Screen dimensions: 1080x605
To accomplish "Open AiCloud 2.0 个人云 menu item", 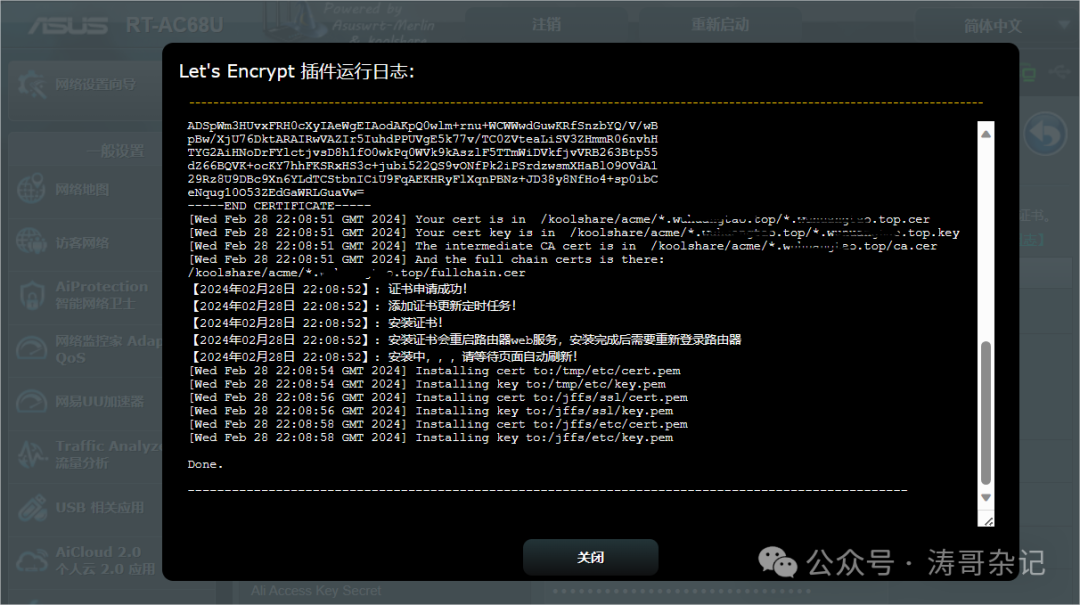I will [100, 559].
